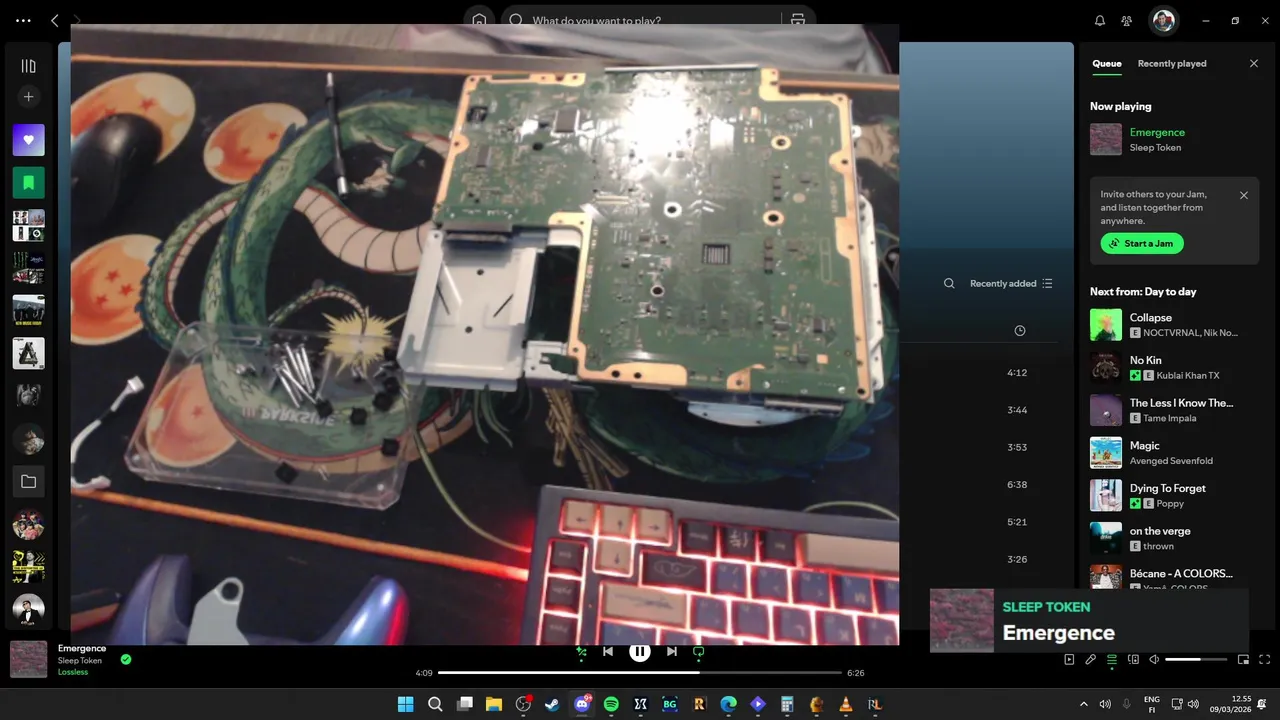Open Friend Activity icon
Viewport: 1280px width, 720px height.
coord(1127,20)
